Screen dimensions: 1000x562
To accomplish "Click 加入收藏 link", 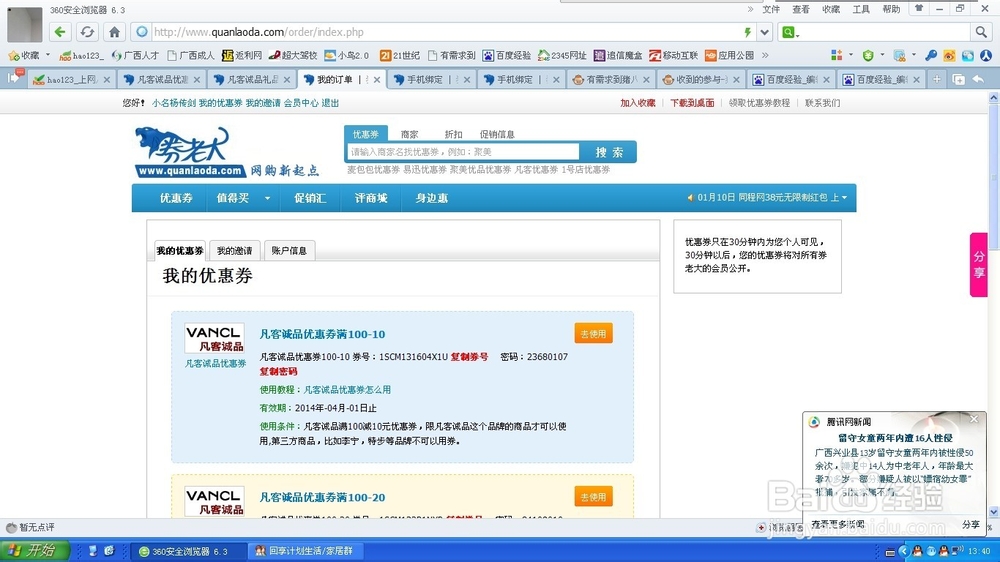I will pyautogui.click(x=638, y=103).
